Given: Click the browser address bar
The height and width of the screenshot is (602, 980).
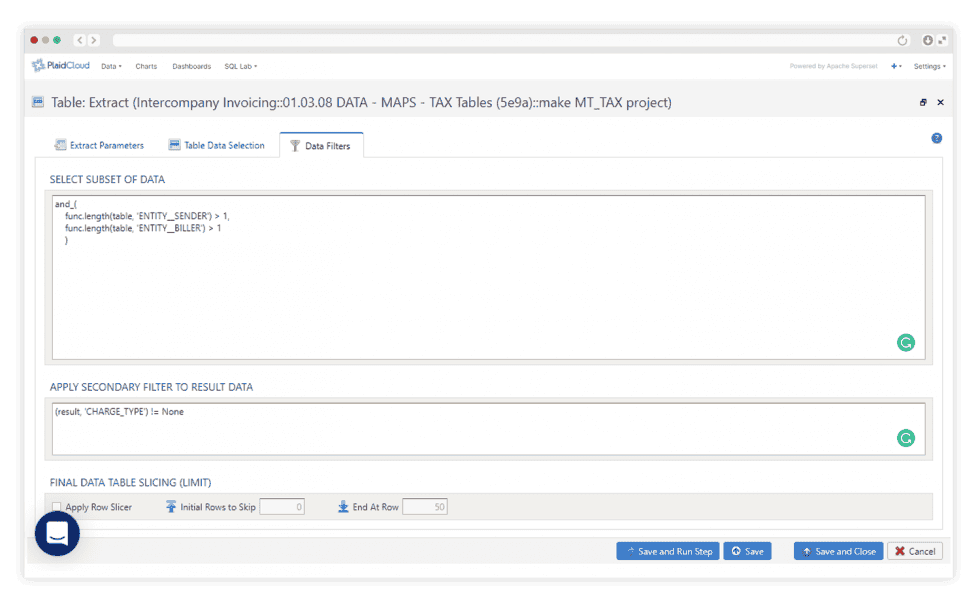Looking at the screenshot, I should [x=503, y=41].
